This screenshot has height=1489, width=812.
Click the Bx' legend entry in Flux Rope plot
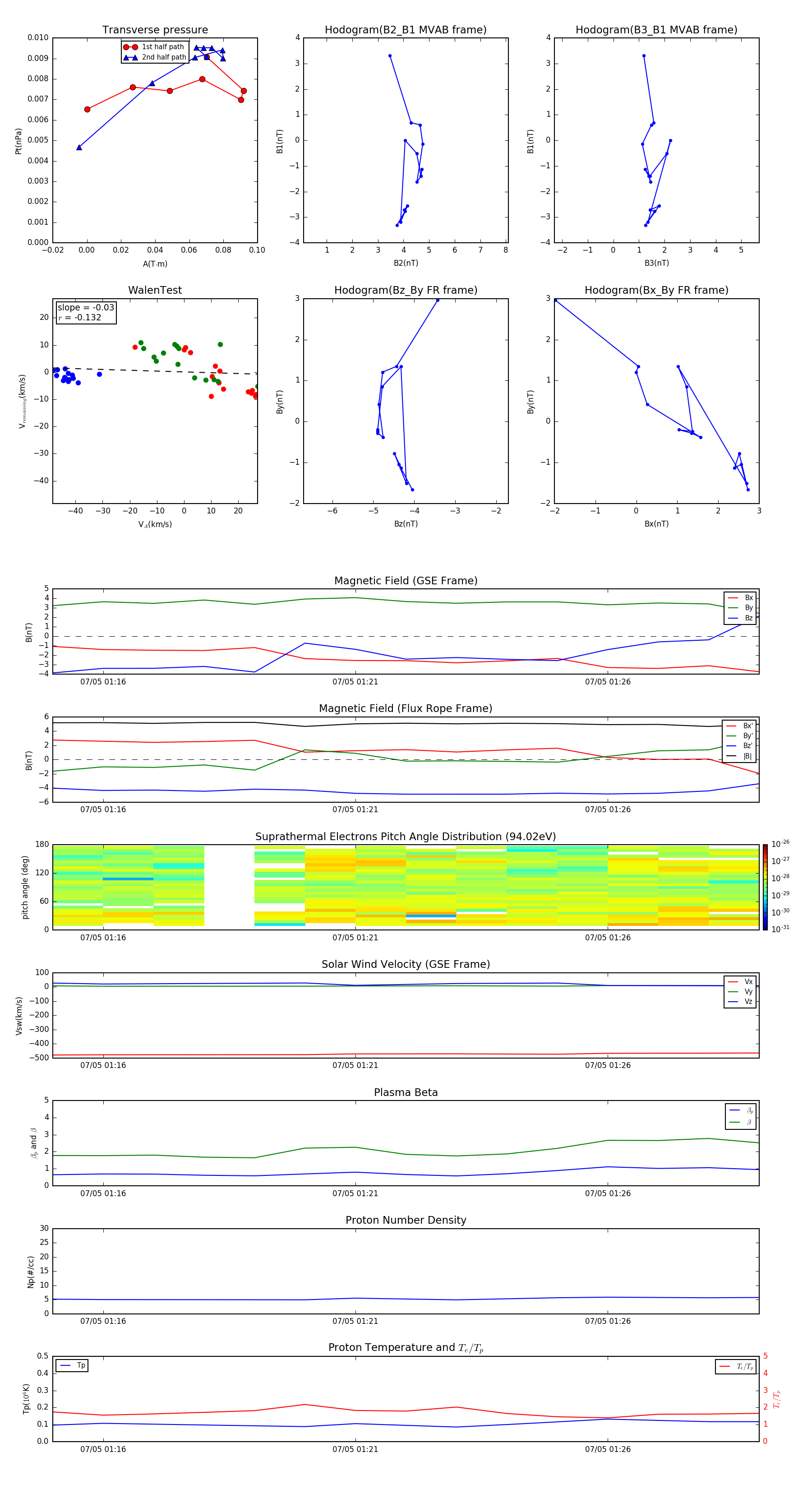740,726
